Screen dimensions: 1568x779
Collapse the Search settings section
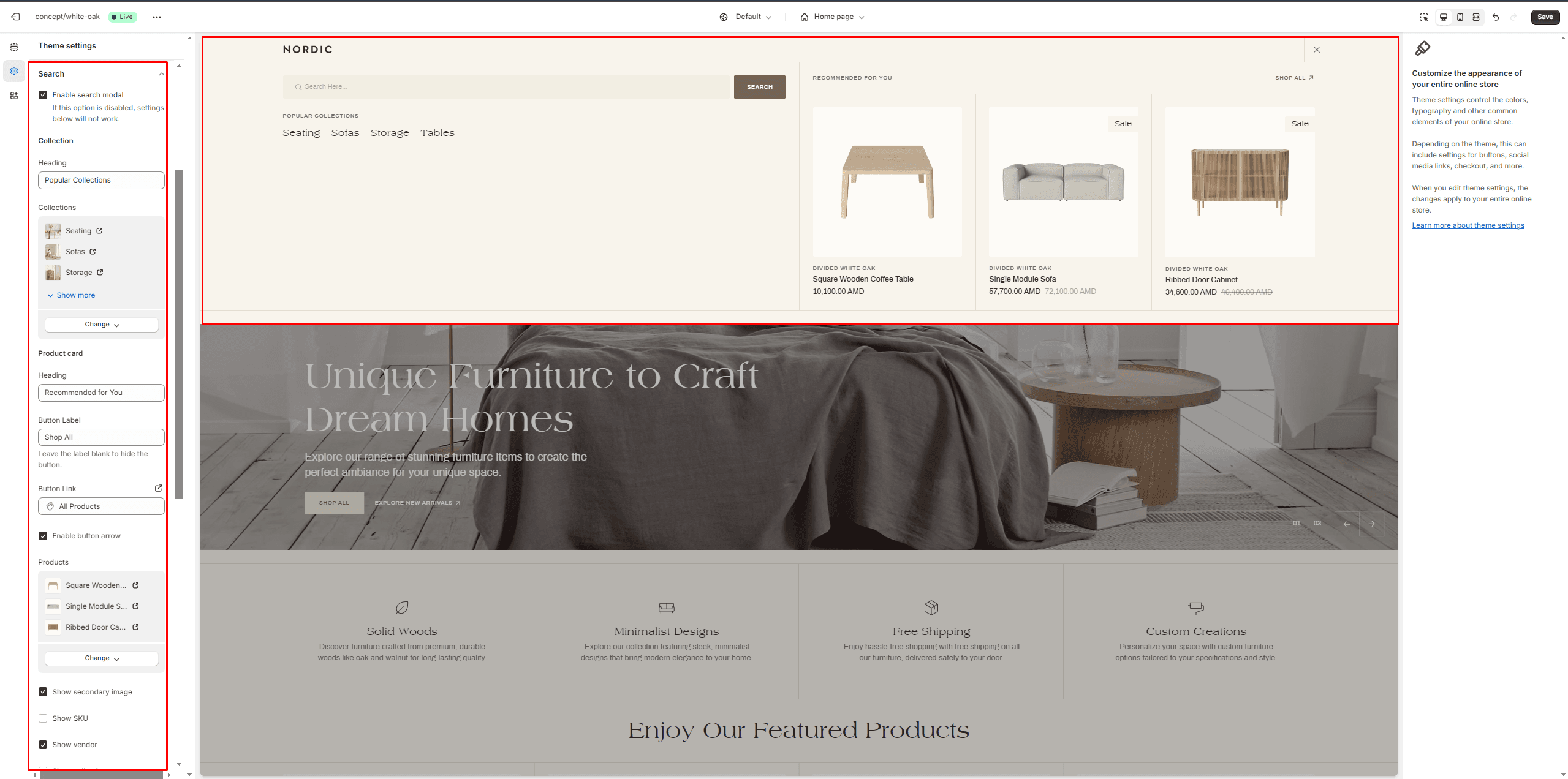coord(162,74)
